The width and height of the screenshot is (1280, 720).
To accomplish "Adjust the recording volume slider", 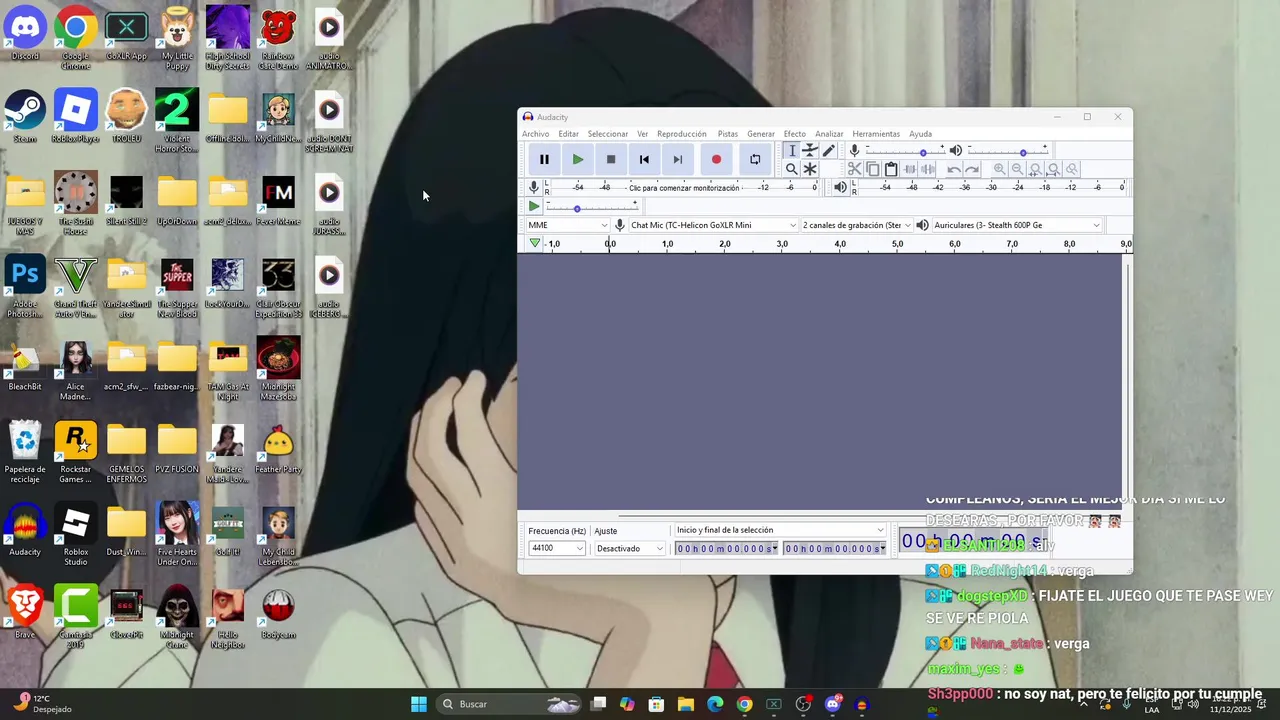I will [905, 151].
